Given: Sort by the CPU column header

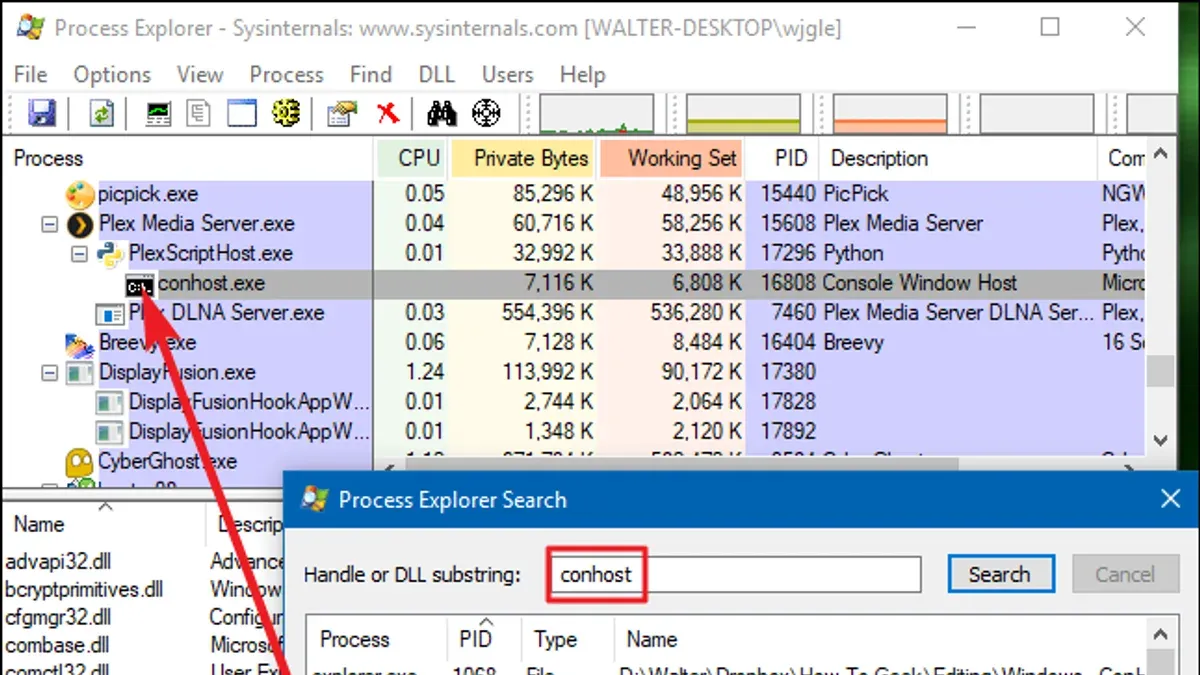Looking at the screenshot, I should point(412,159).
